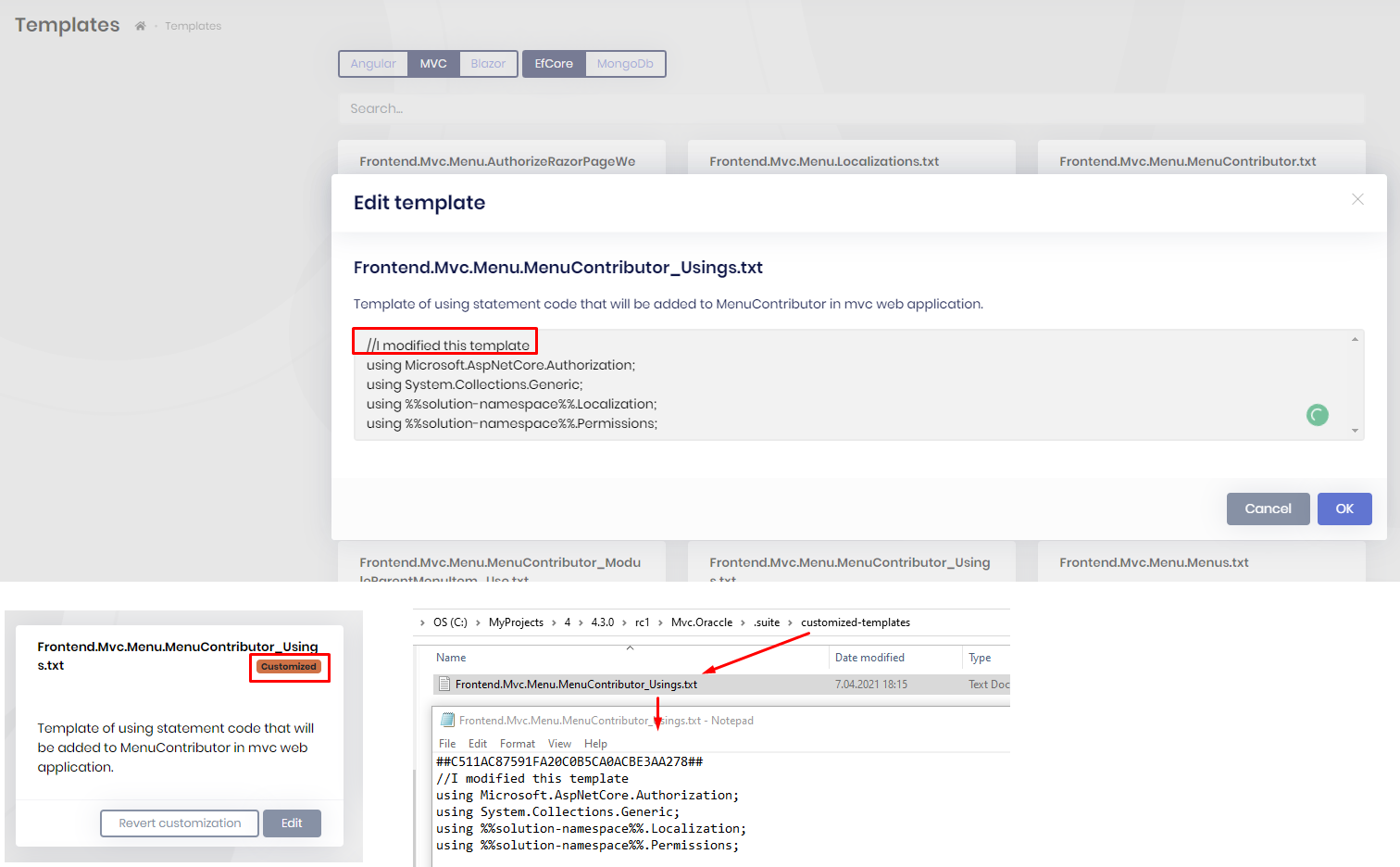Select the Angular UI framework toggle
This screenshot has width=1400, height=867.
373,64
